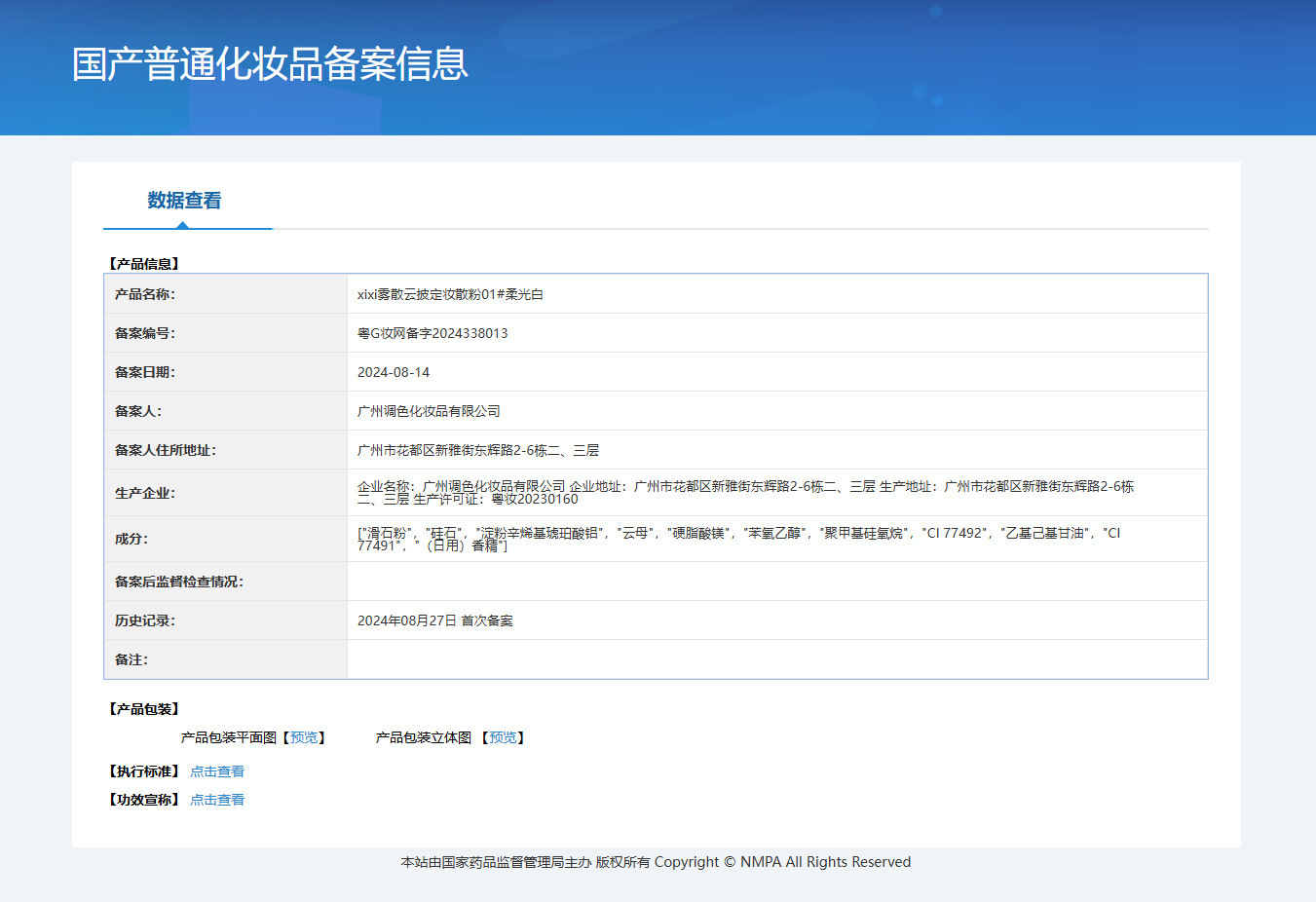
Task: Click the page title 国产普通化妆品备案信息
Action: pyautogui.click(x=270, y=64)
